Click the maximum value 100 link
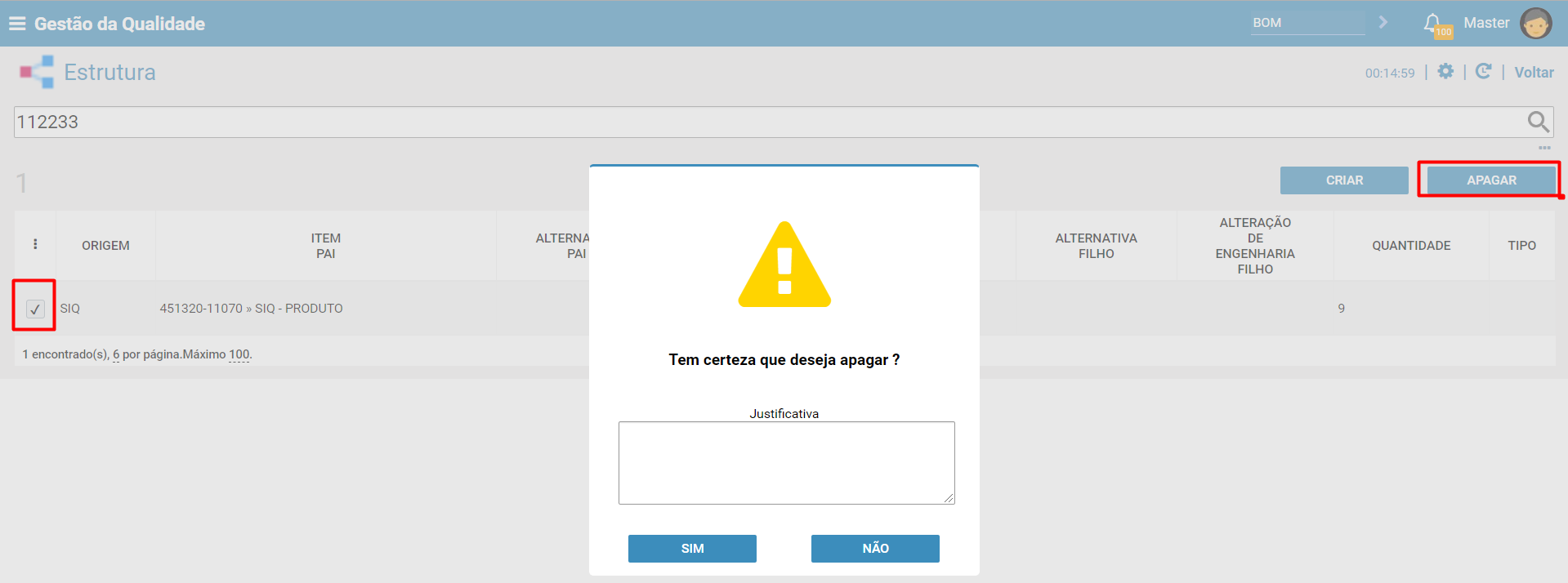The width and height of the screenshot is (1568, 583). pos(239,354)
